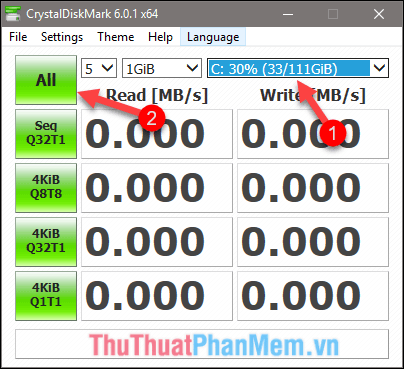Click the 4KiB Q8T8 write result value
This screenshot has width=404, height=369.
313,188
